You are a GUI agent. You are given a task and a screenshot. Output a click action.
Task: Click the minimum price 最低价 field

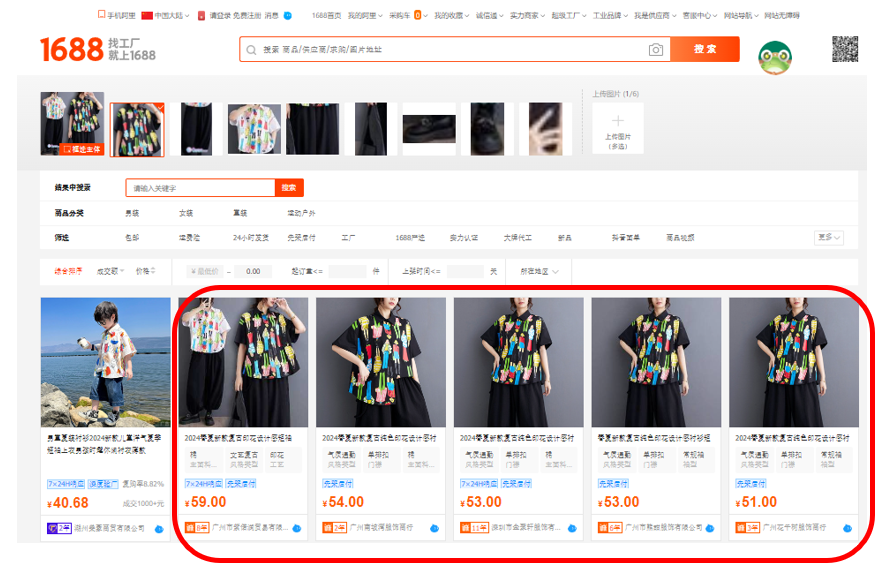[205, 271]
